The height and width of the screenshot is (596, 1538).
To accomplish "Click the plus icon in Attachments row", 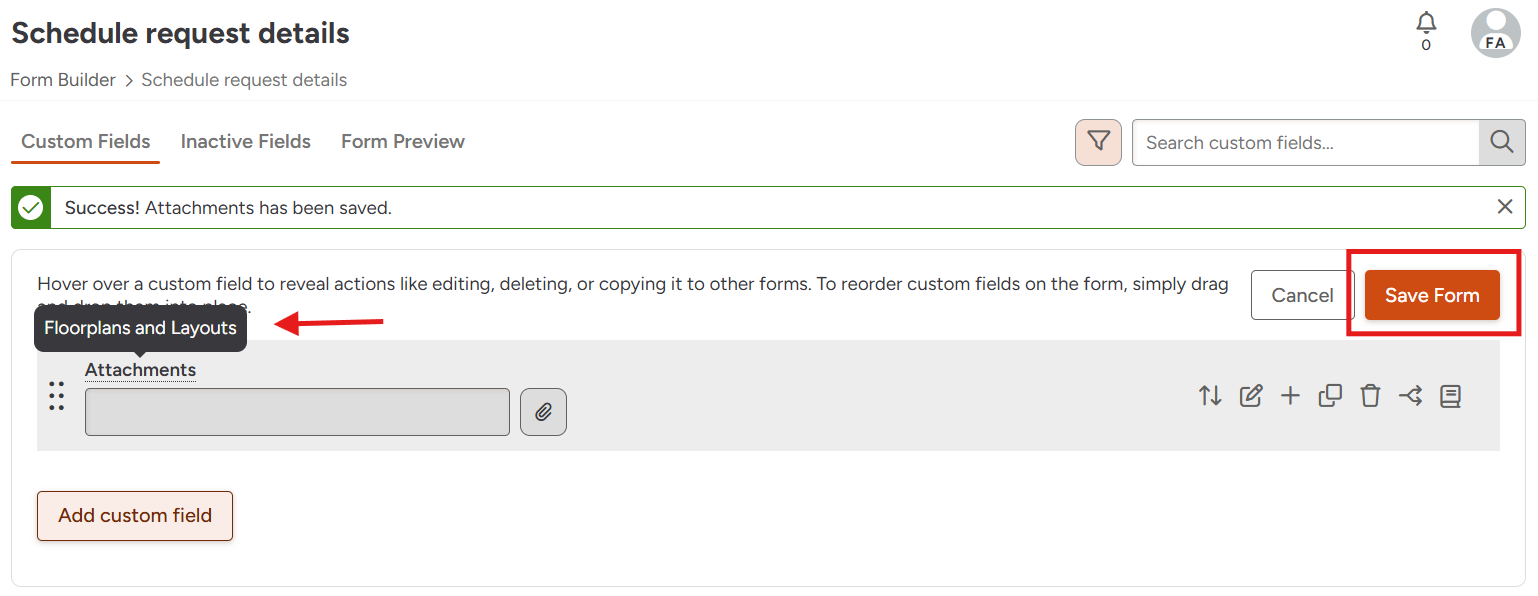I will (1290, 396).
